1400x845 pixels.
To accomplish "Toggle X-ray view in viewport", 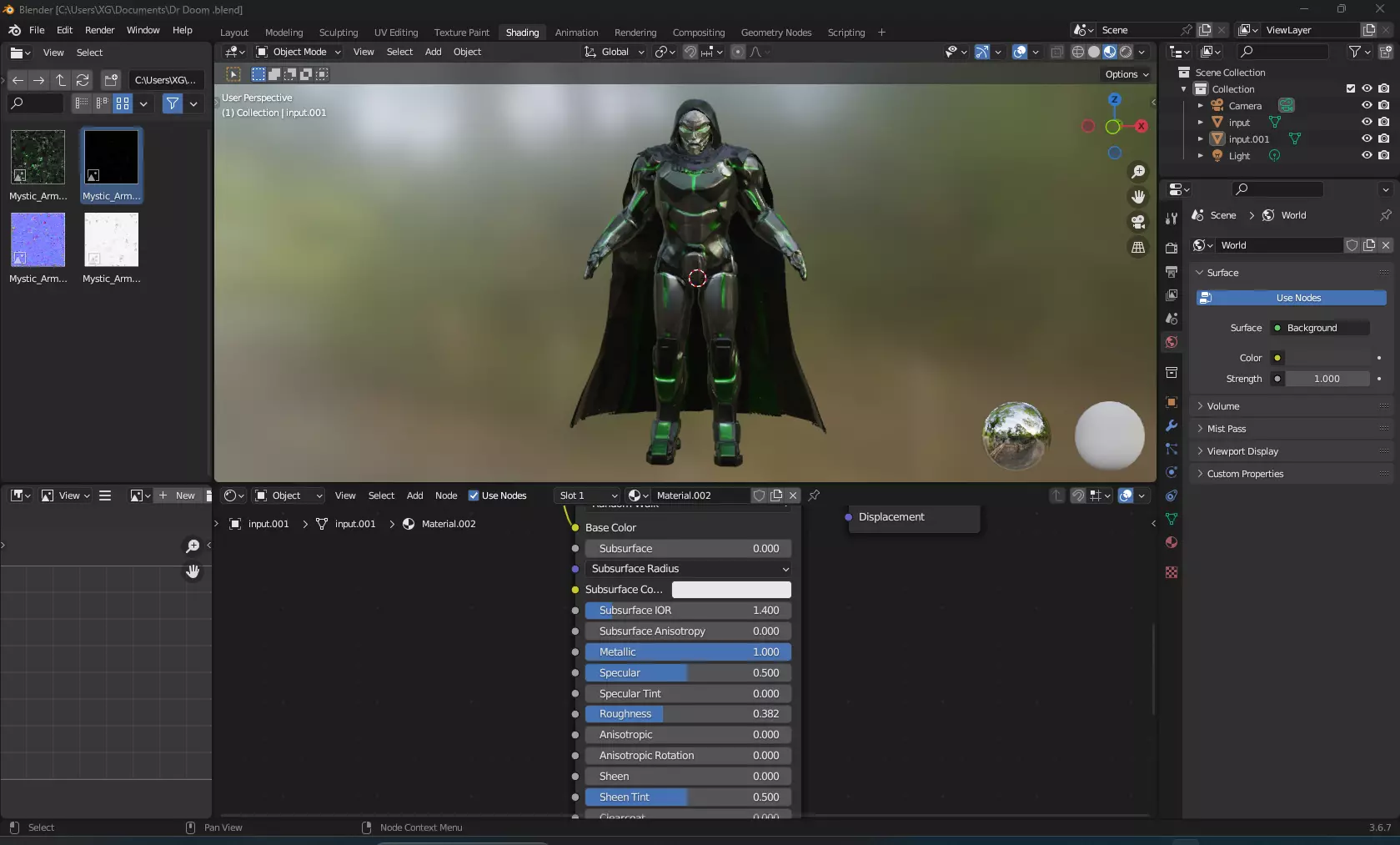I will (1056, 52).
